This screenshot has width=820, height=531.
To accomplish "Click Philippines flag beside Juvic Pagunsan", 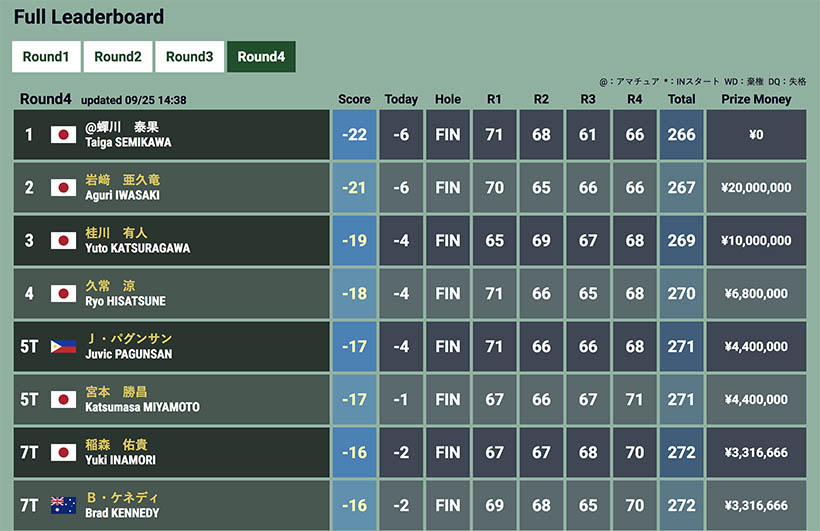I will tap(64, 347).
